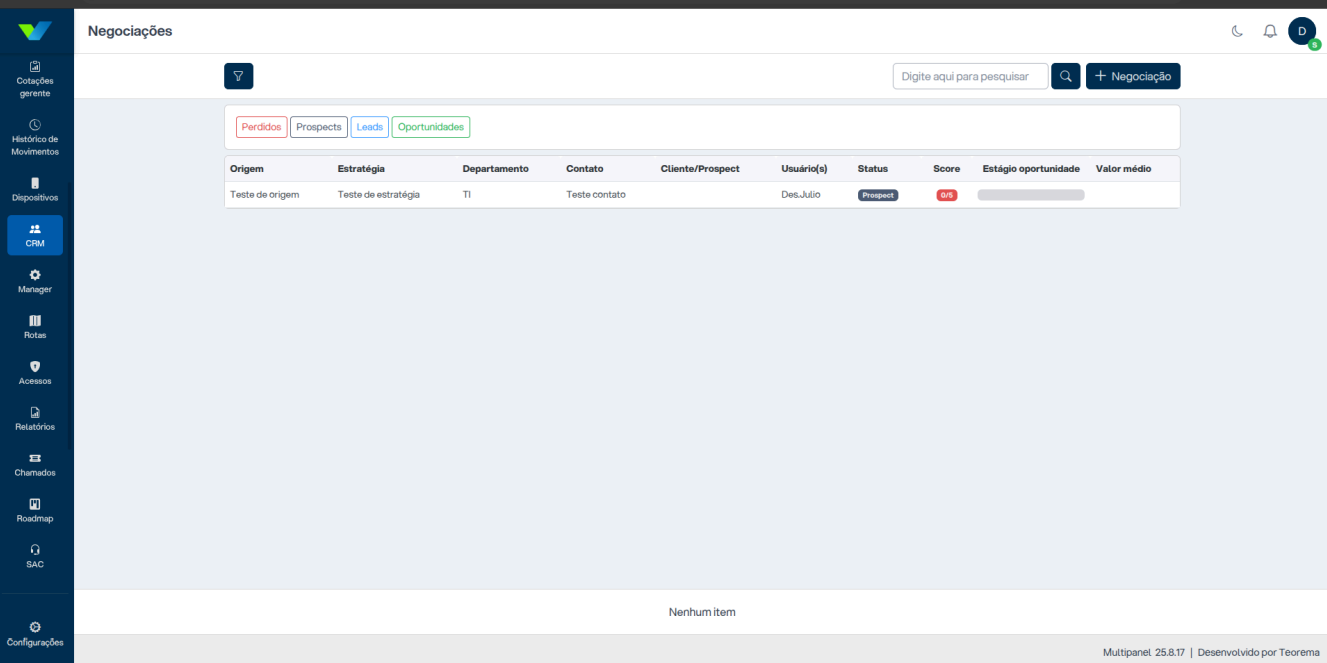Click the Estágio oportunidade progress bar
Image resolution: width=1327 pixels, height=663 pixels.
click(1031, 195)
